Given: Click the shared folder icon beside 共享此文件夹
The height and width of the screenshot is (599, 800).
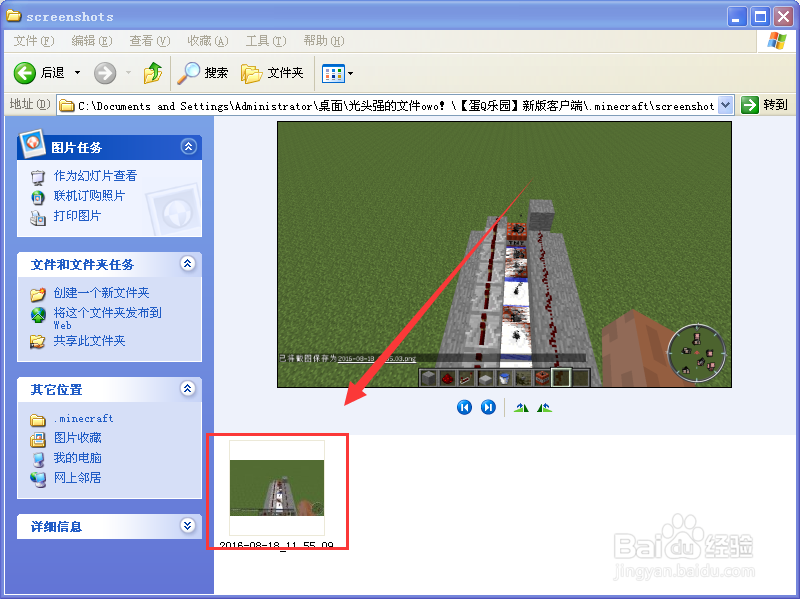Looking at the screenshot, I should 38,341.
